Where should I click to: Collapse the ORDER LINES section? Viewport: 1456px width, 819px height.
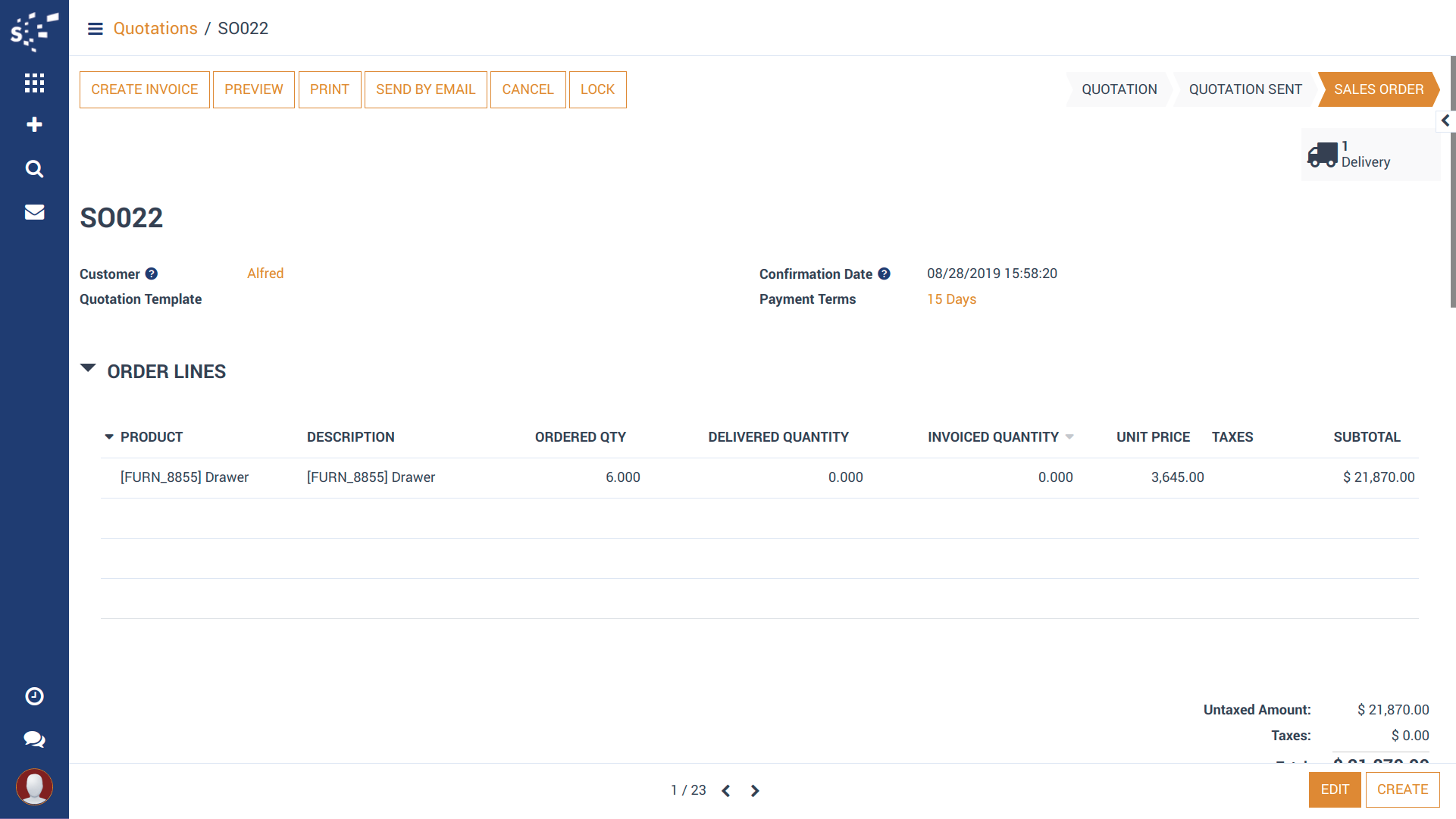[x=88, y=369]
